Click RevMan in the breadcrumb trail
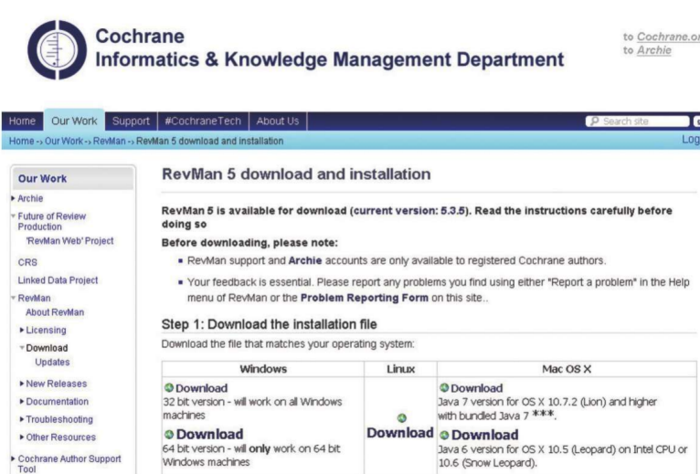The width and height of the screenshot is (700, 474). (109, 141)
